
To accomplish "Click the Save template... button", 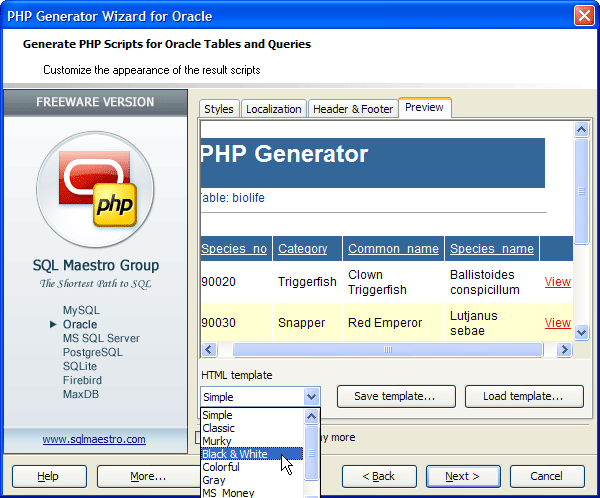I will click(396, 396).
